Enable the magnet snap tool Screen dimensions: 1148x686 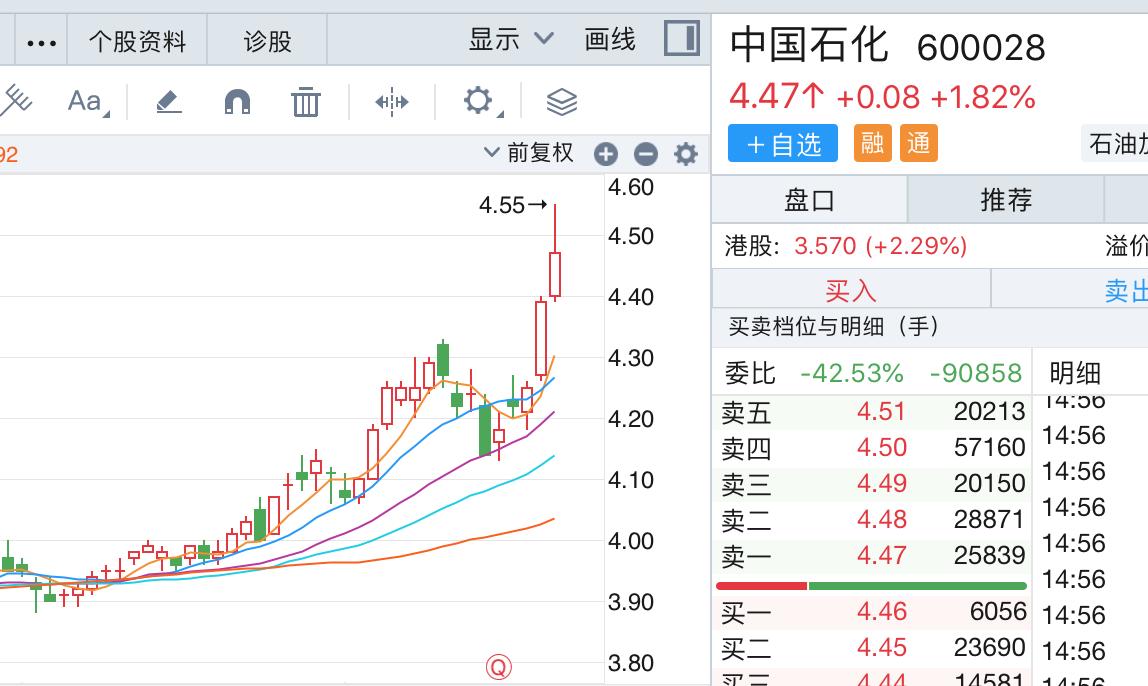click(237, 101)
